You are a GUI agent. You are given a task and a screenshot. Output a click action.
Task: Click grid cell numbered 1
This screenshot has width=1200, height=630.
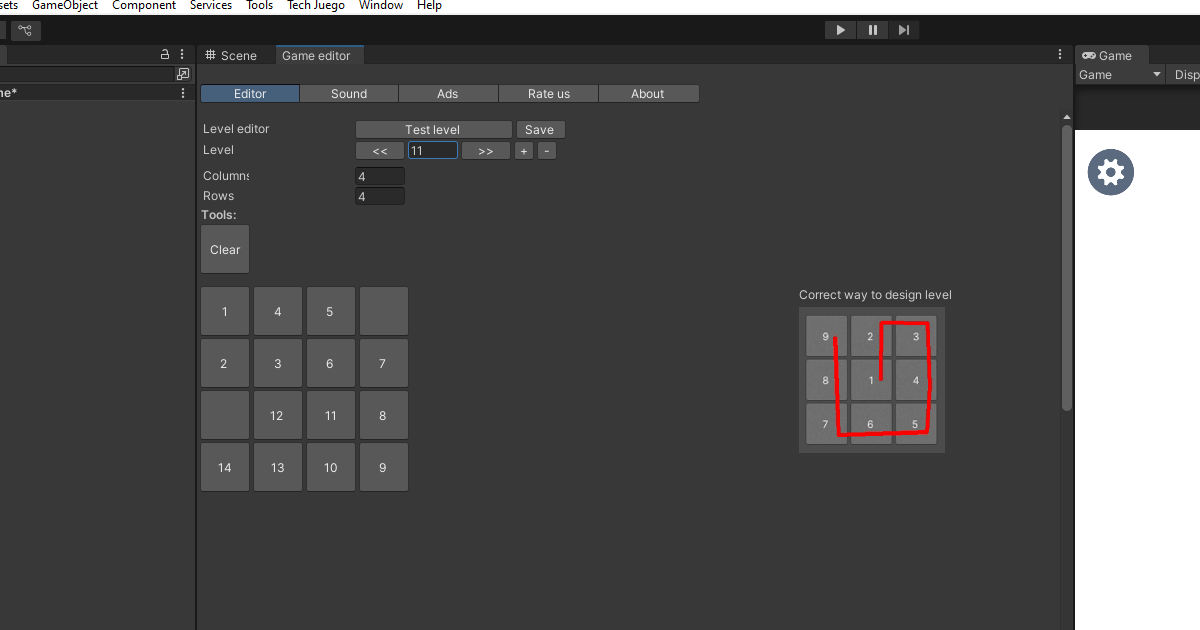tap(225, 311)
